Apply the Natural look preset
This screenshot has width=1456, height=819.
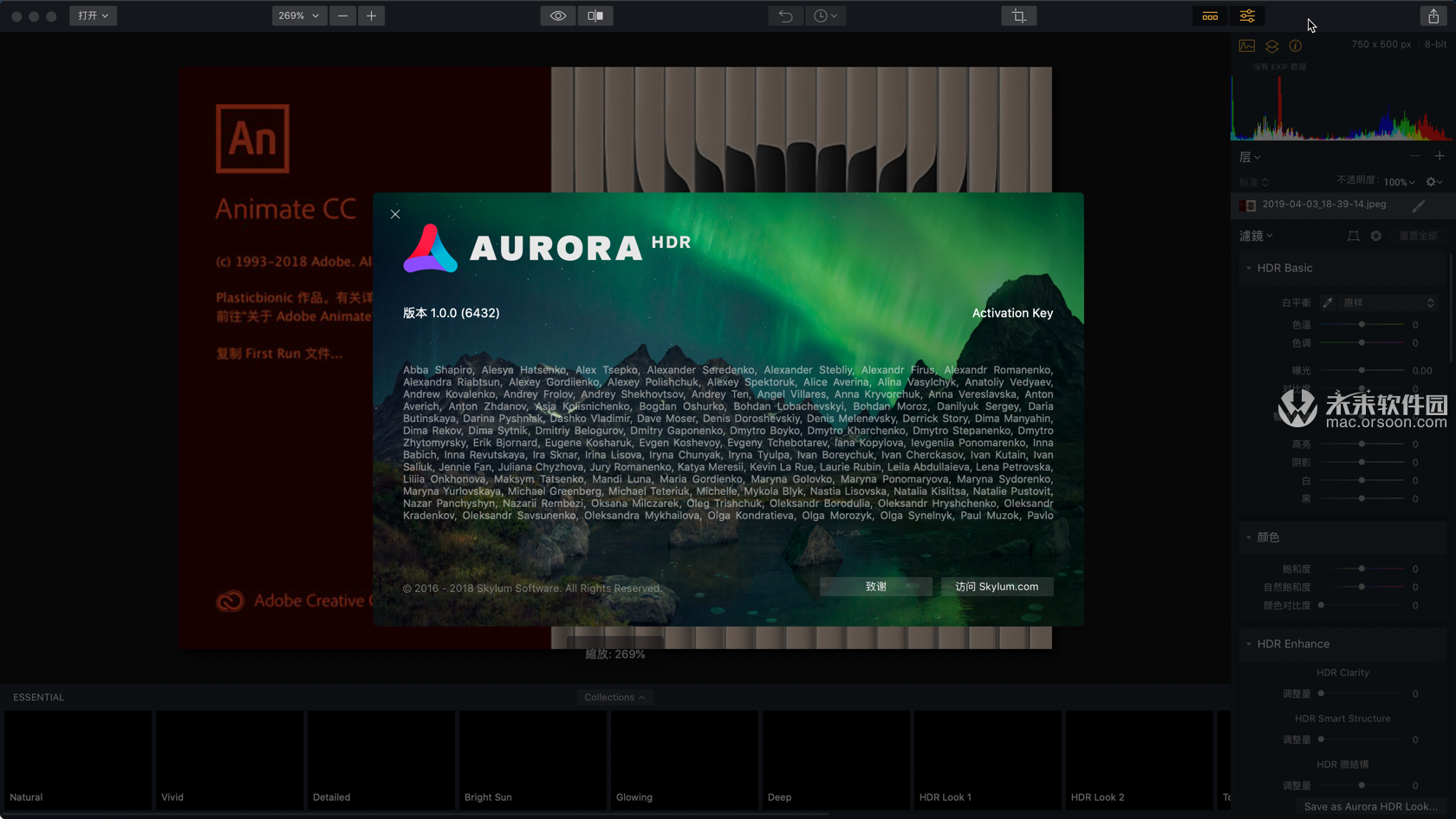point(78,760)
